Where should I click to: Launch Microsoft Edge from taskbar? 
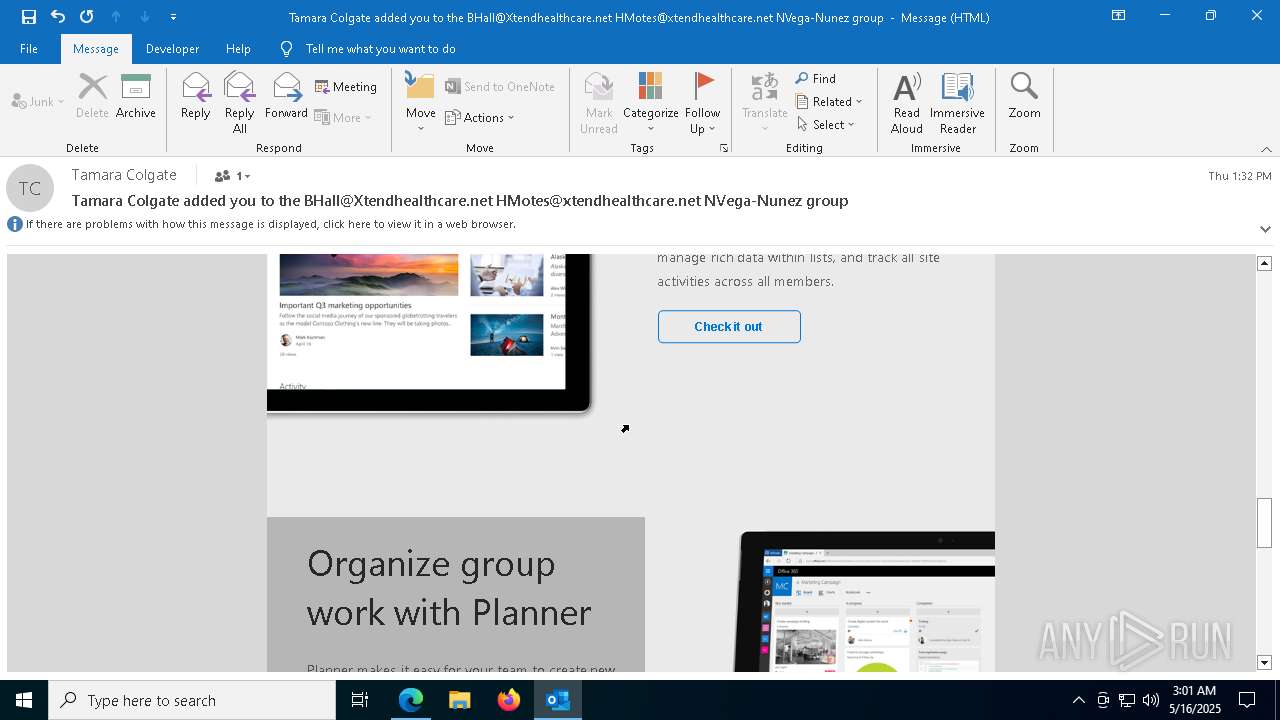(411, 700)
